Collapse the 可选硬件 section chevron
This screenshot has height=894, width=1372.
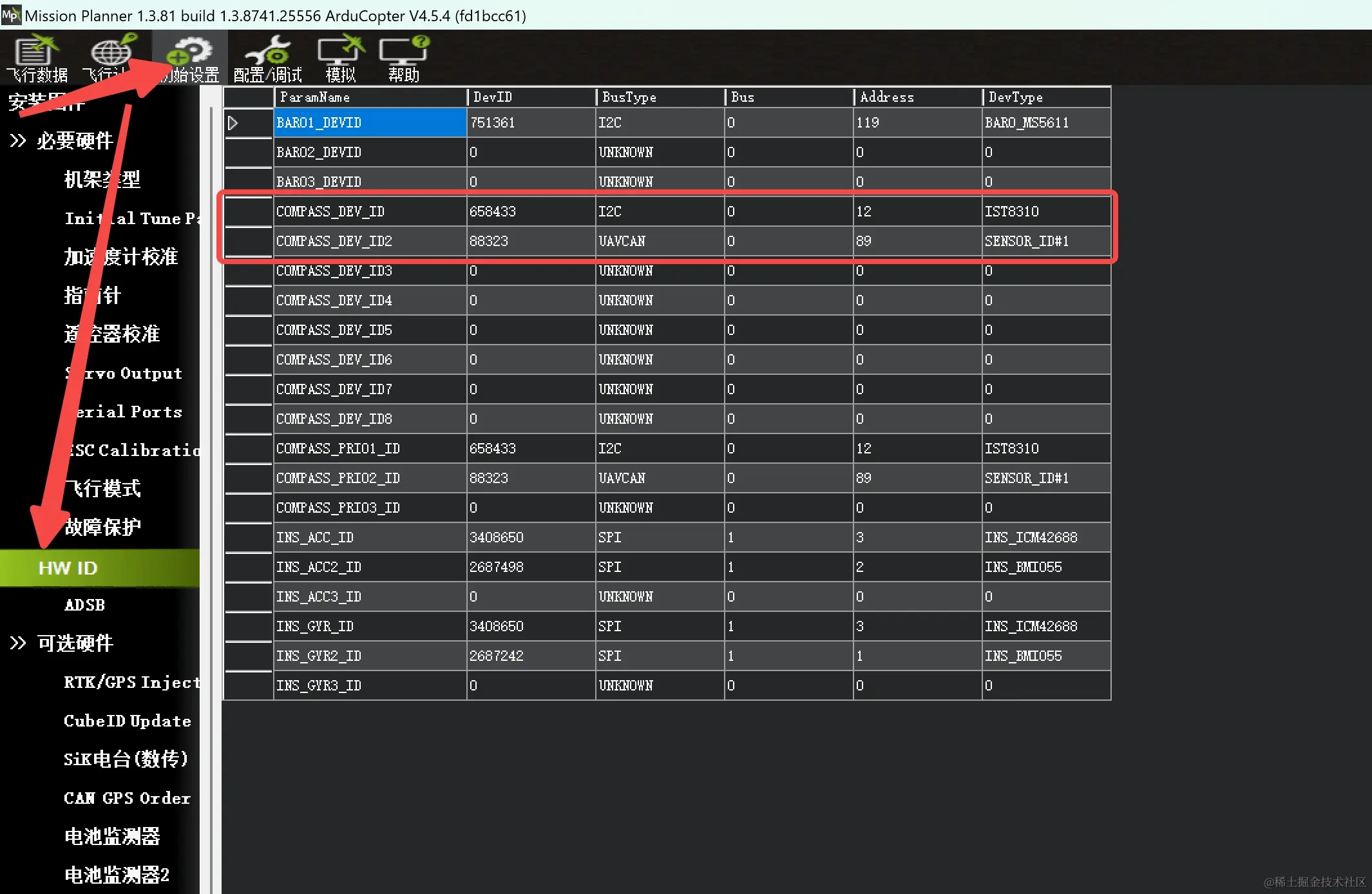18,643
